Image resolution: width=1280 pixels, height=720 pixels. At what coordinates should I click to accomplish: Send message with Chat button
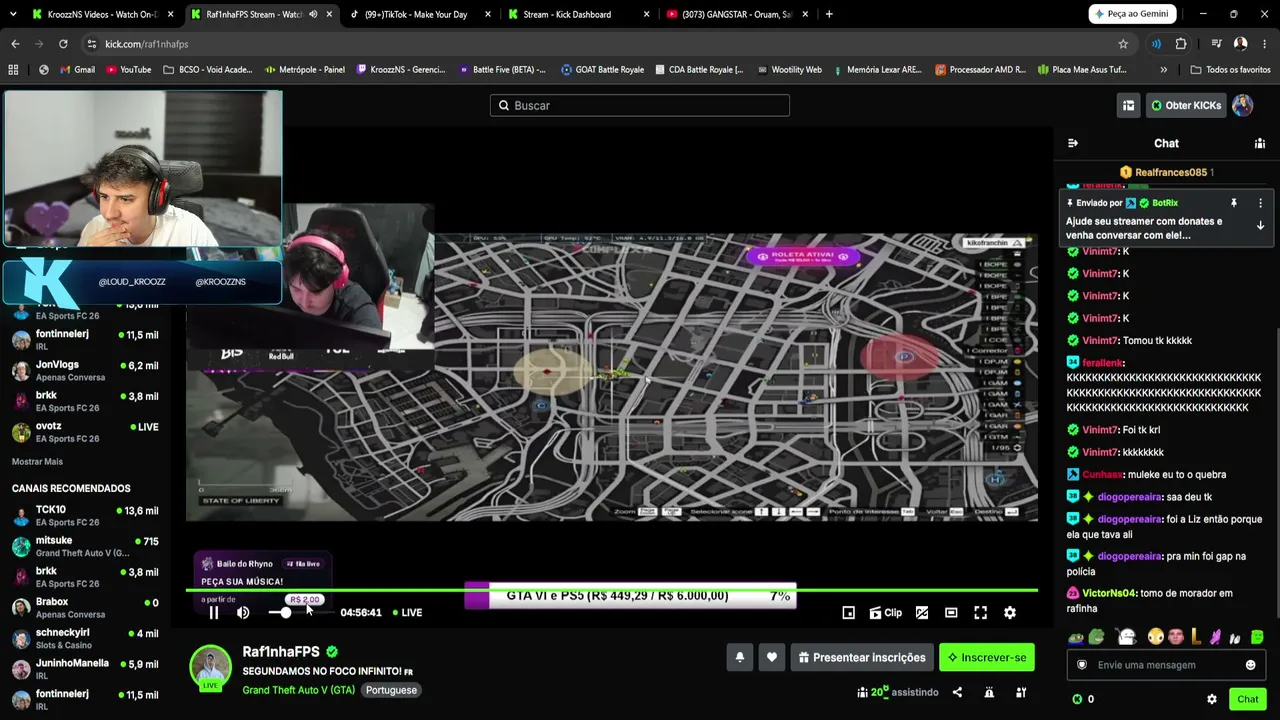click(1248, 699)
